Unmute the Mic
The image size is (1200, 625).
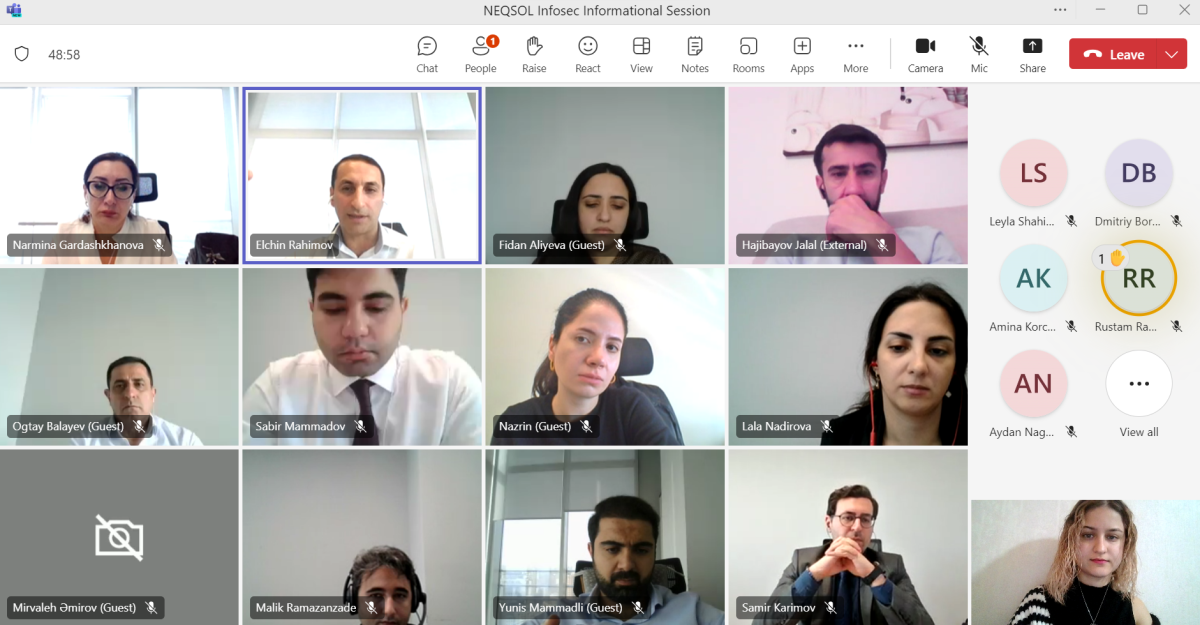click(x=979, y=54)
